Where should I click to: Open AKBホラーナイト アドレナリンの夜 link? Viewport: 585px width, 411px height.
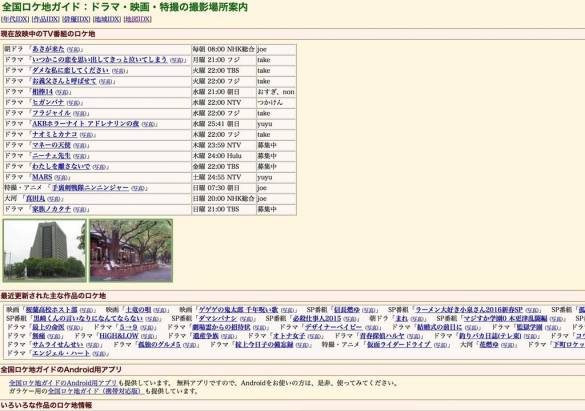coord(85,124)
